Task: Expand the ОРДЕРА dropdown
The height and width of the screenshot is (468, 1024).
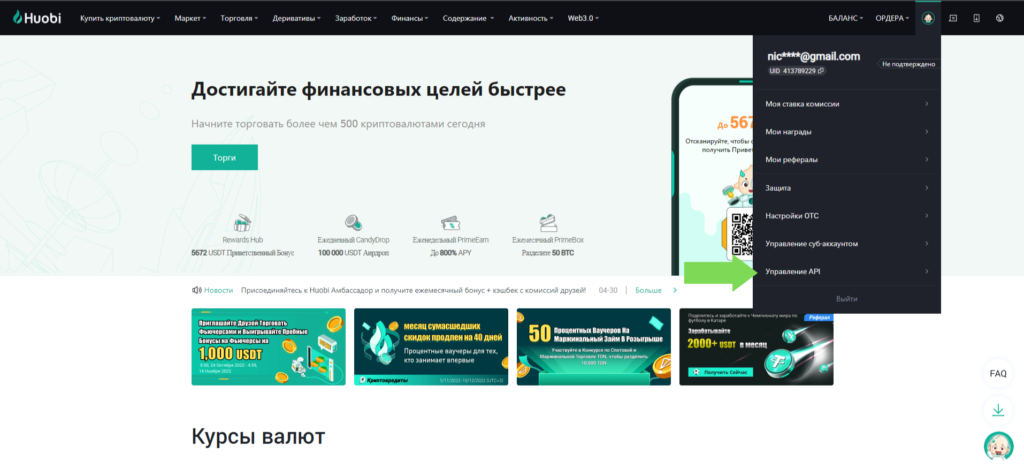Action: [x=893, y=18]
